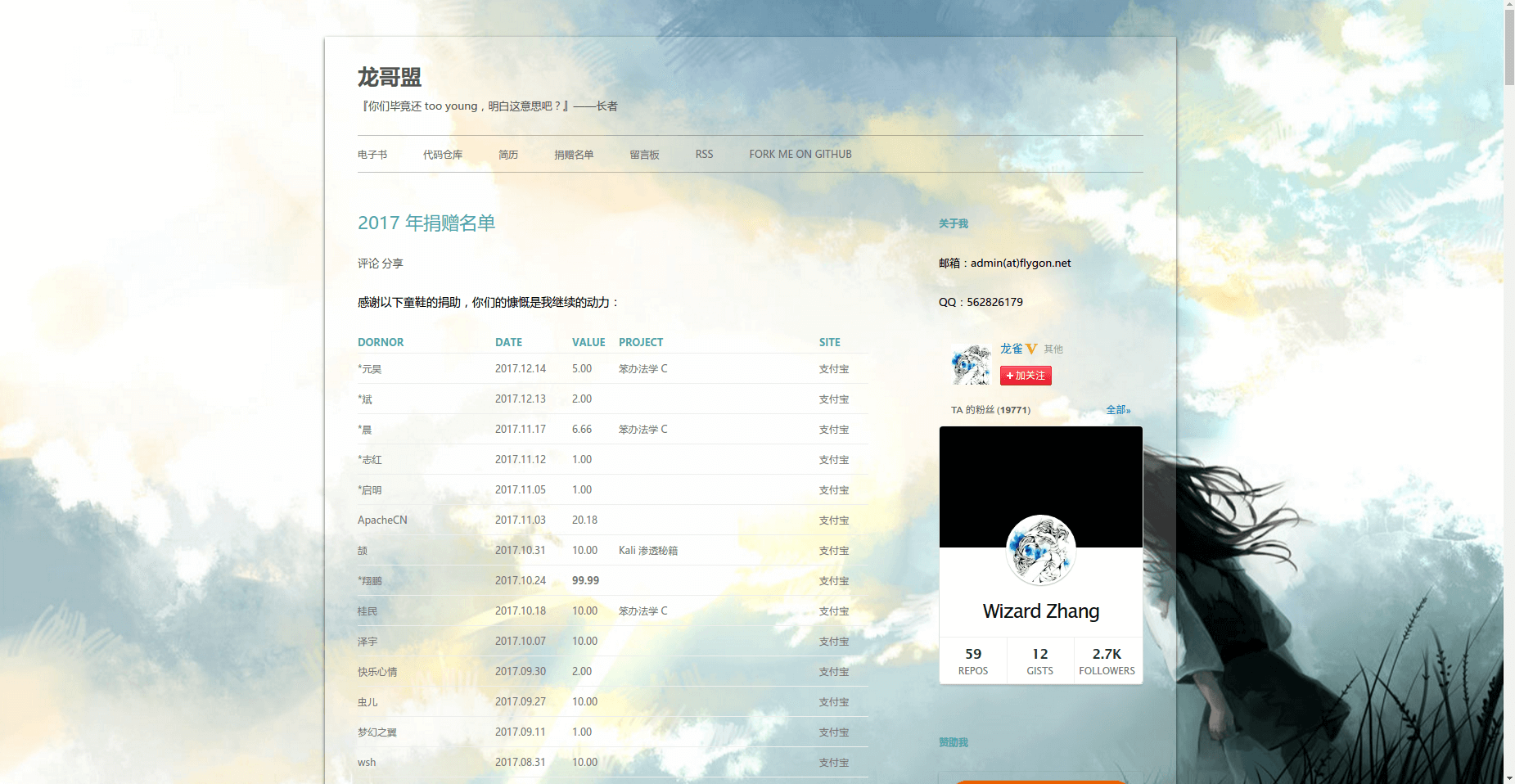Click the DORNOR column header
This screenshot has height=784, width=1515.
pos(381,342)
